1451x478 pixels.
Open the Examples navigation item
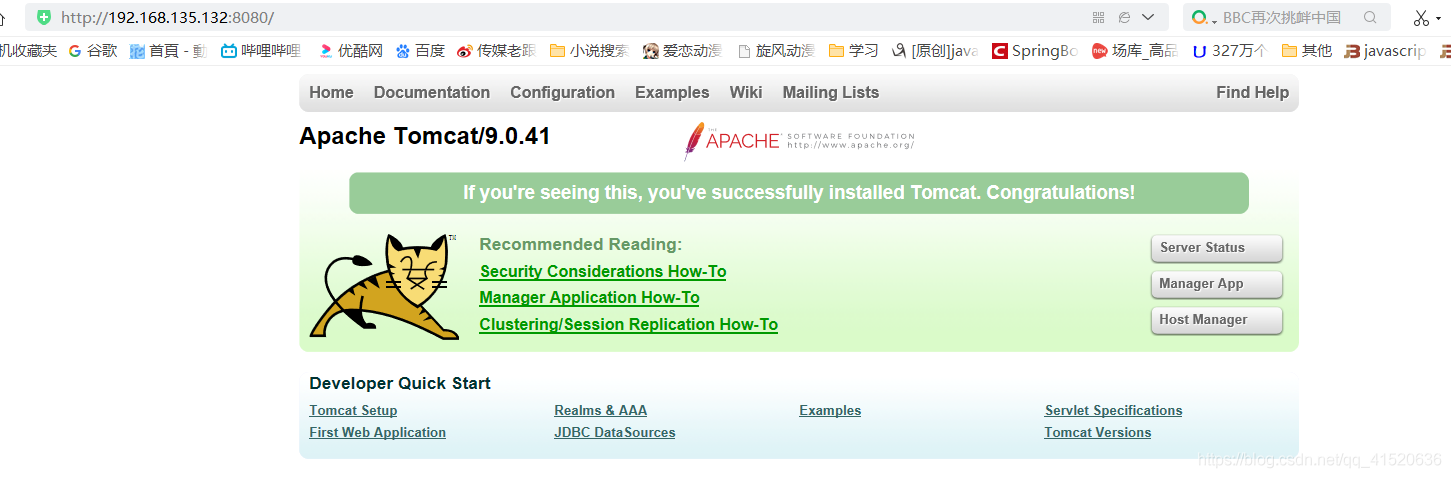672,92
